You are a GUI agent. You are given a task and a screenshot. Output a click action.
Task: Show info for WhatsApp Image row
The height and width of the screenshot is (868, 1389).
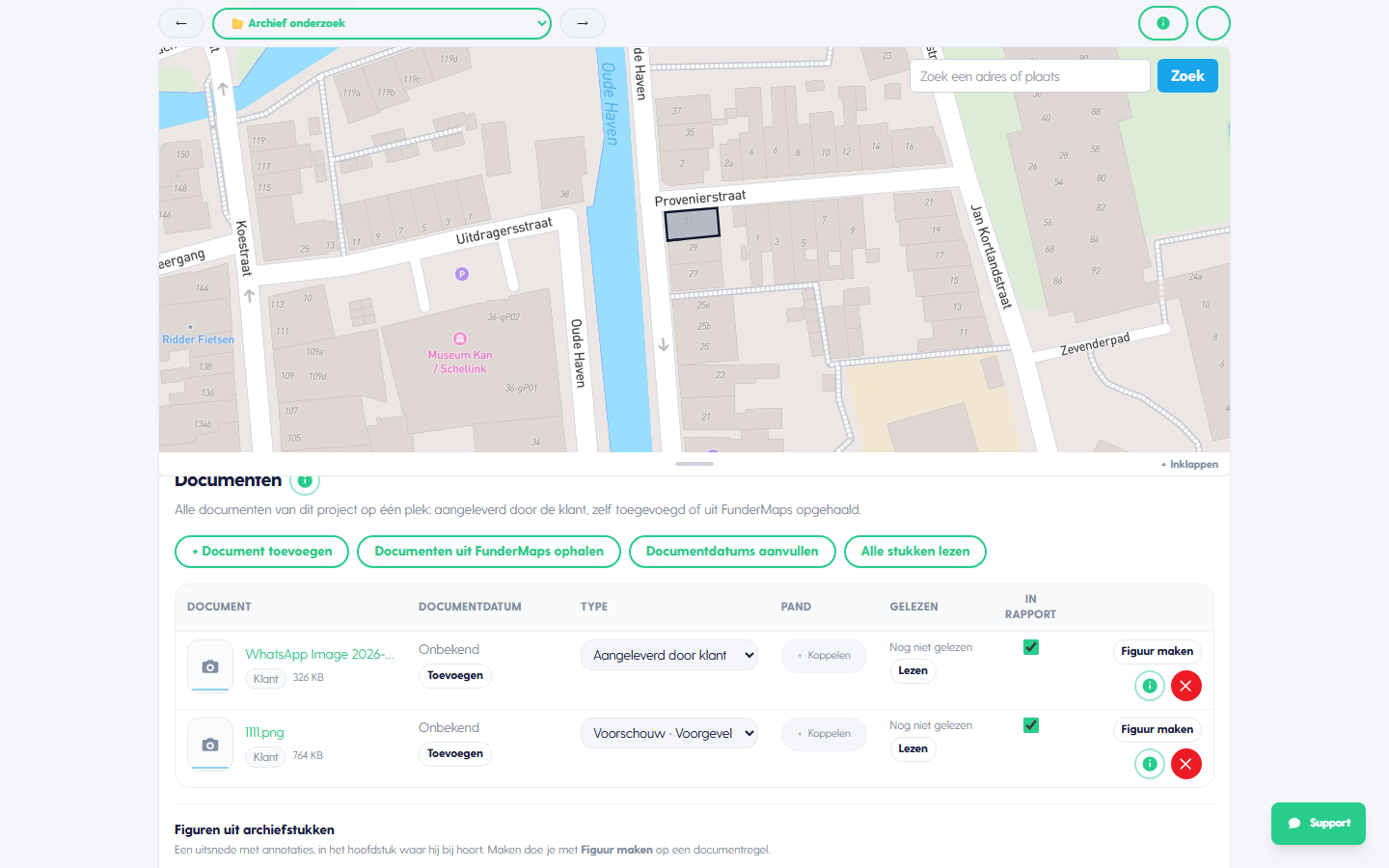[x=1150, y=686]
